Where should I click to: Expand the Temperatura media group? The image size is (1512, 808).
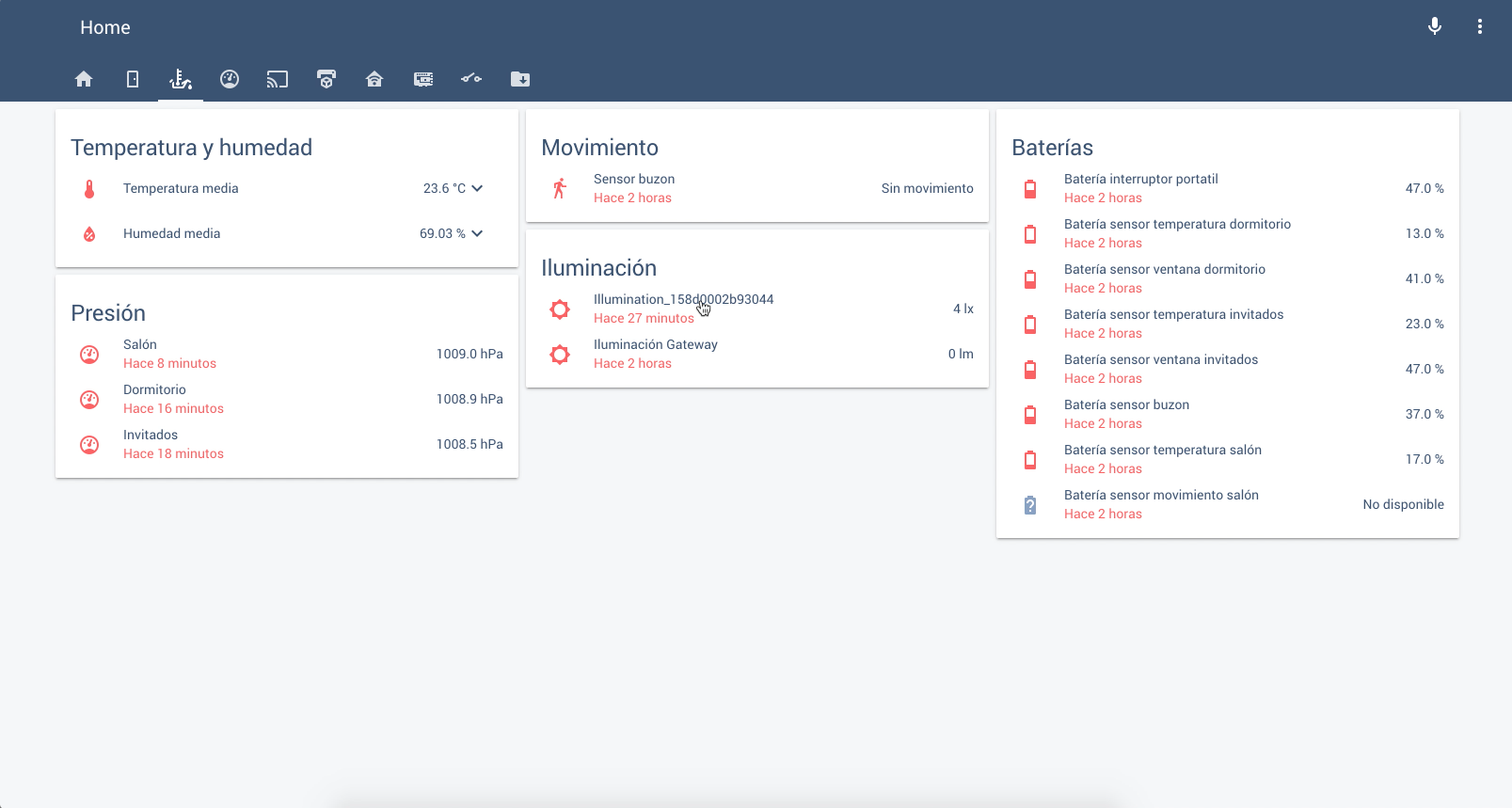pyautogui.click(x=477, y=188)
